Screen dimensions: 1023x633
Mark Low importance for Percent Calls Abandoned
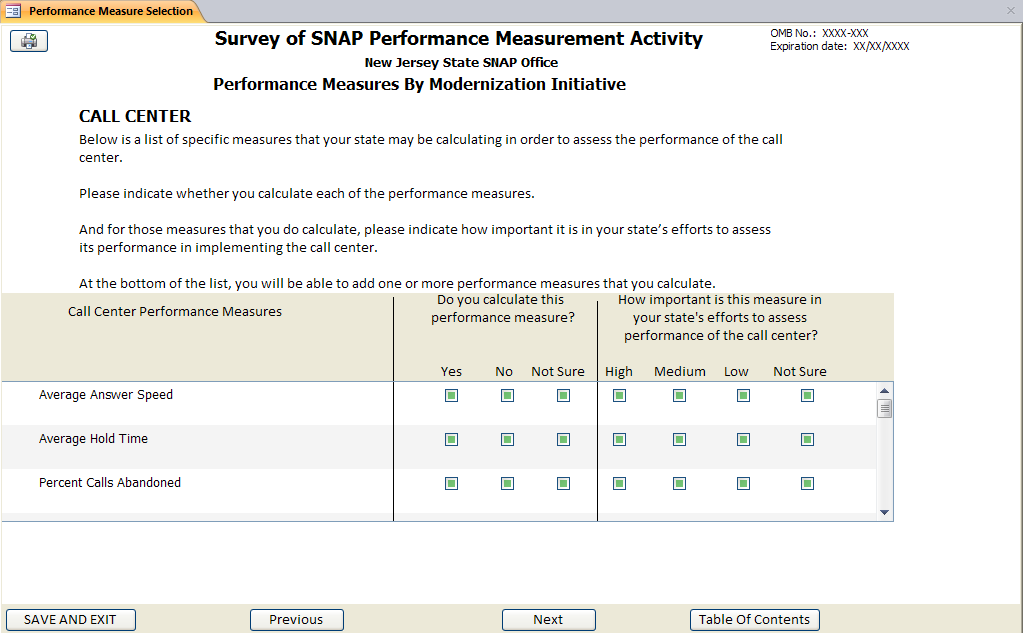[x=743, y=483]
